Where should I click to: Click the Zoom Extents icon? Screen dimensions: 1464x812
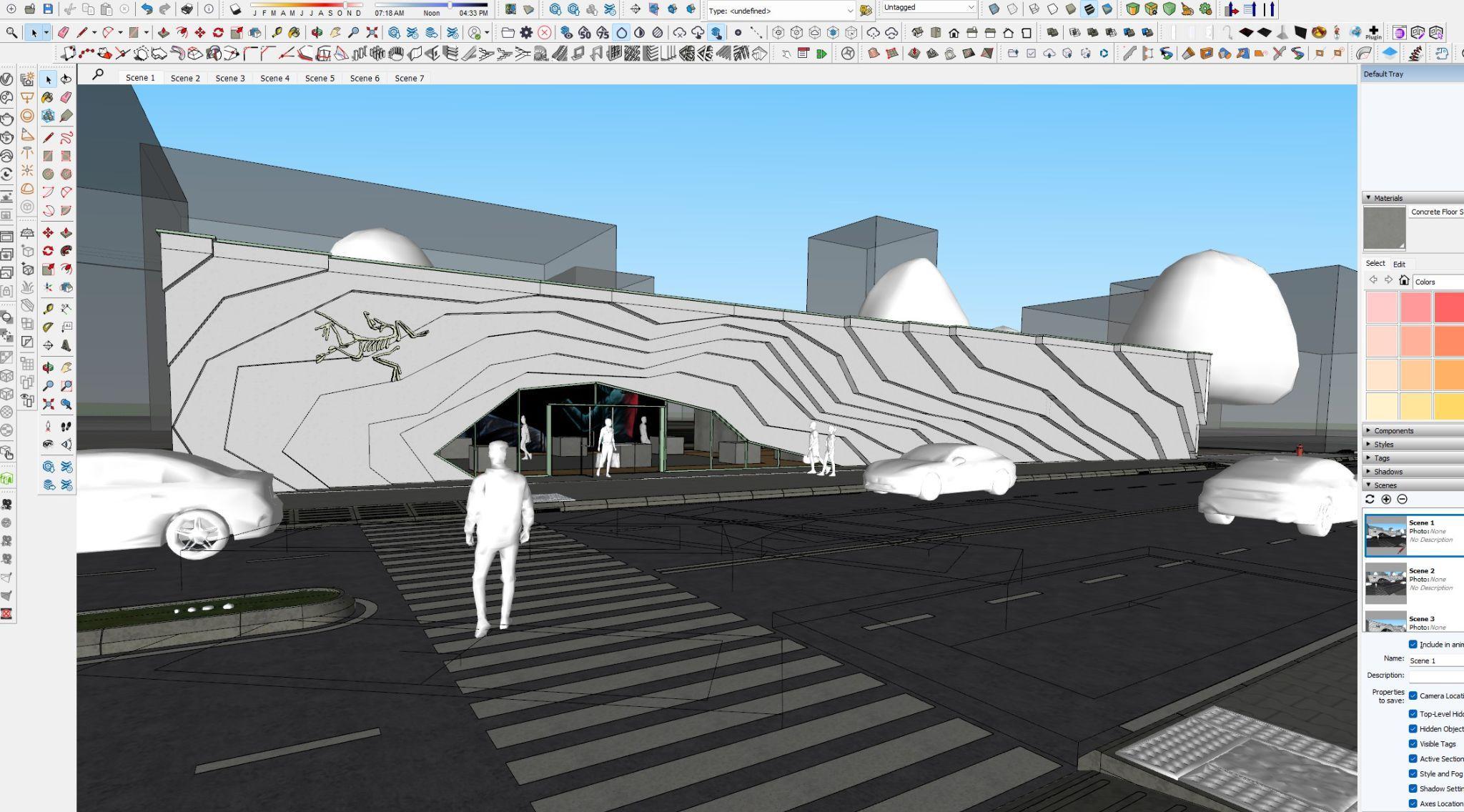click(372, 32)
